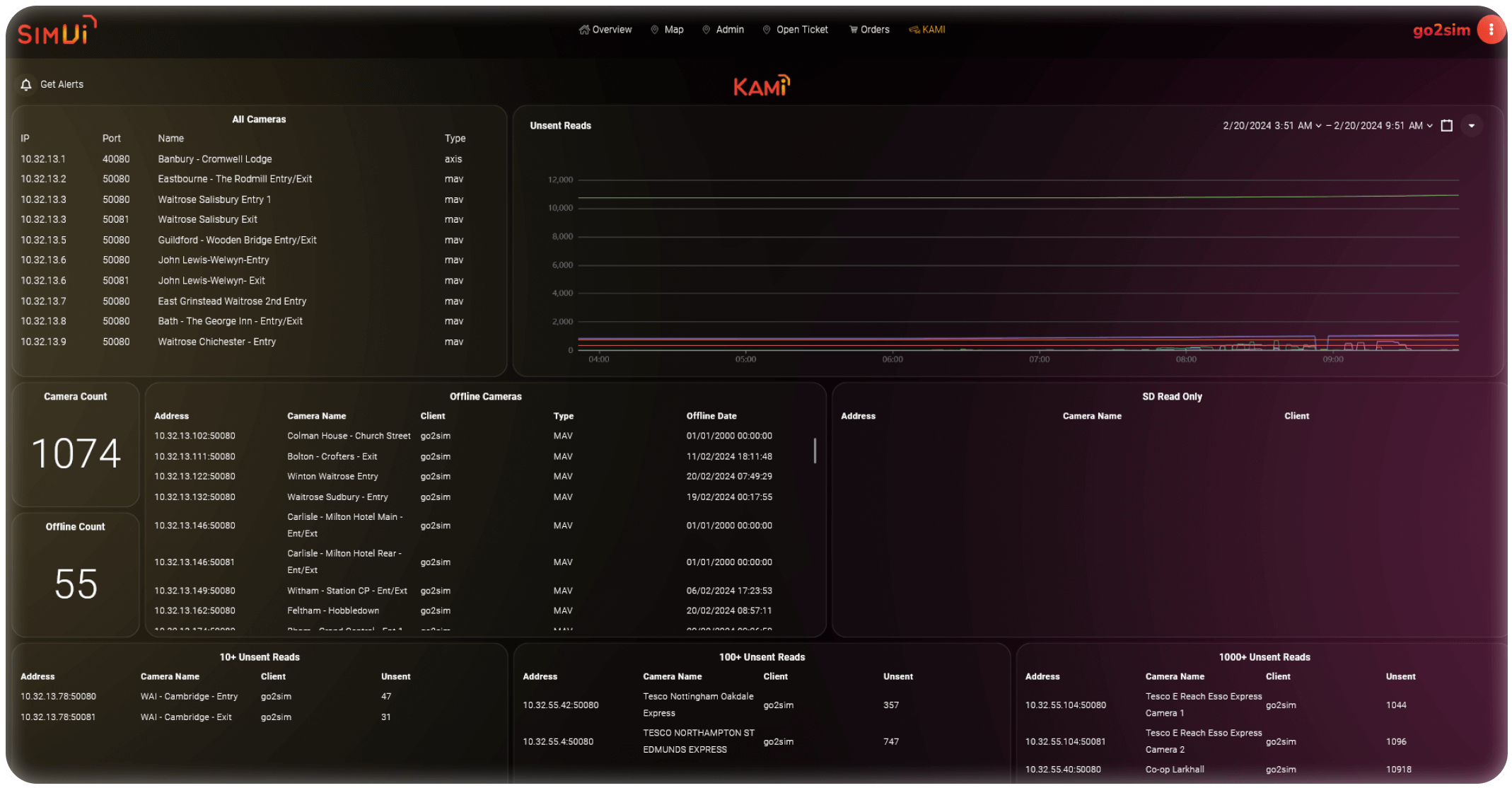Click Co-op Larkhall camera row

(1262, 770)
